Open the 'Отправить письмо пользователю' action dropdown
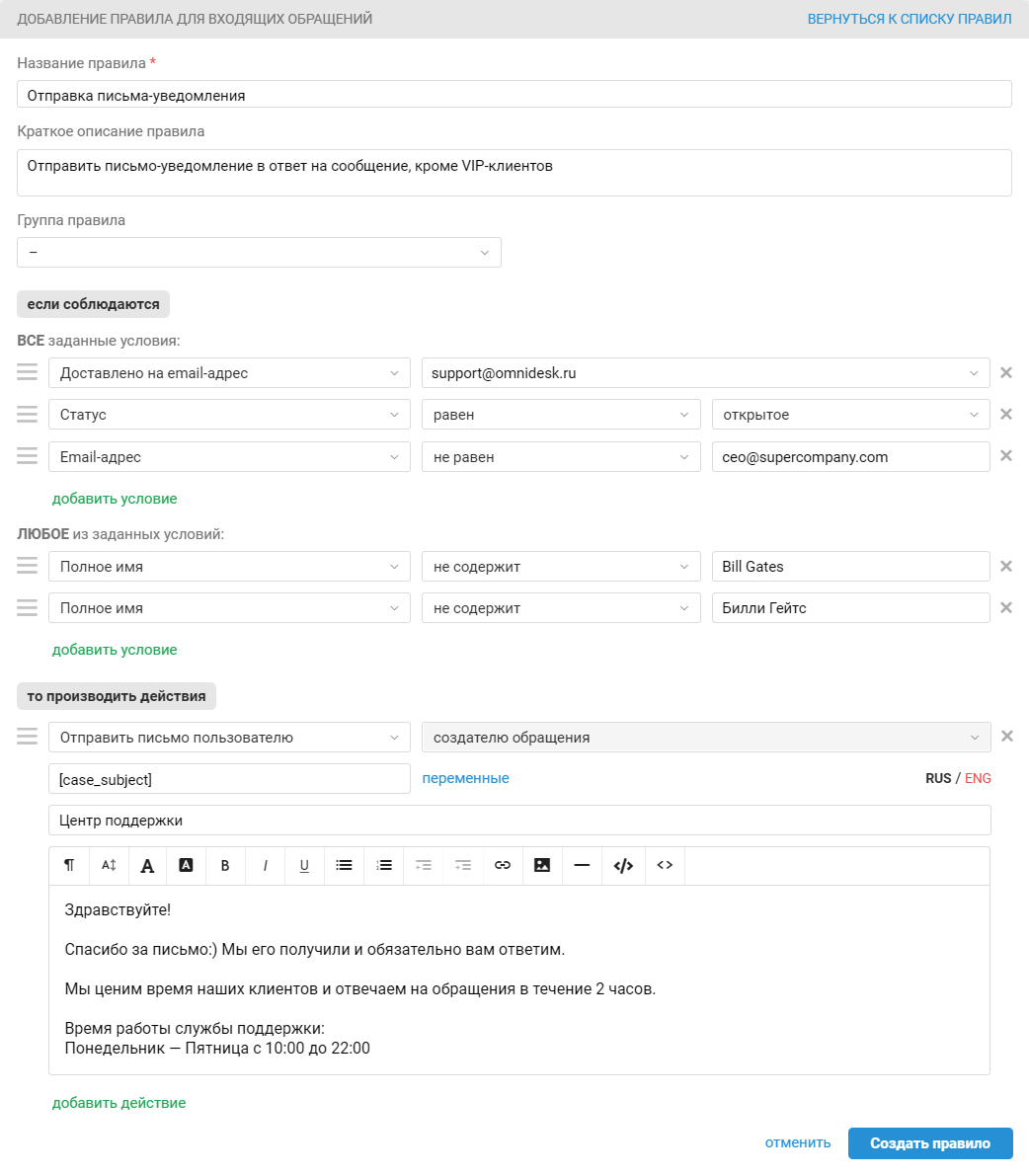The width and height of the screenshot is (1029, 1176). pyautogui.click(x=229, y=738)
